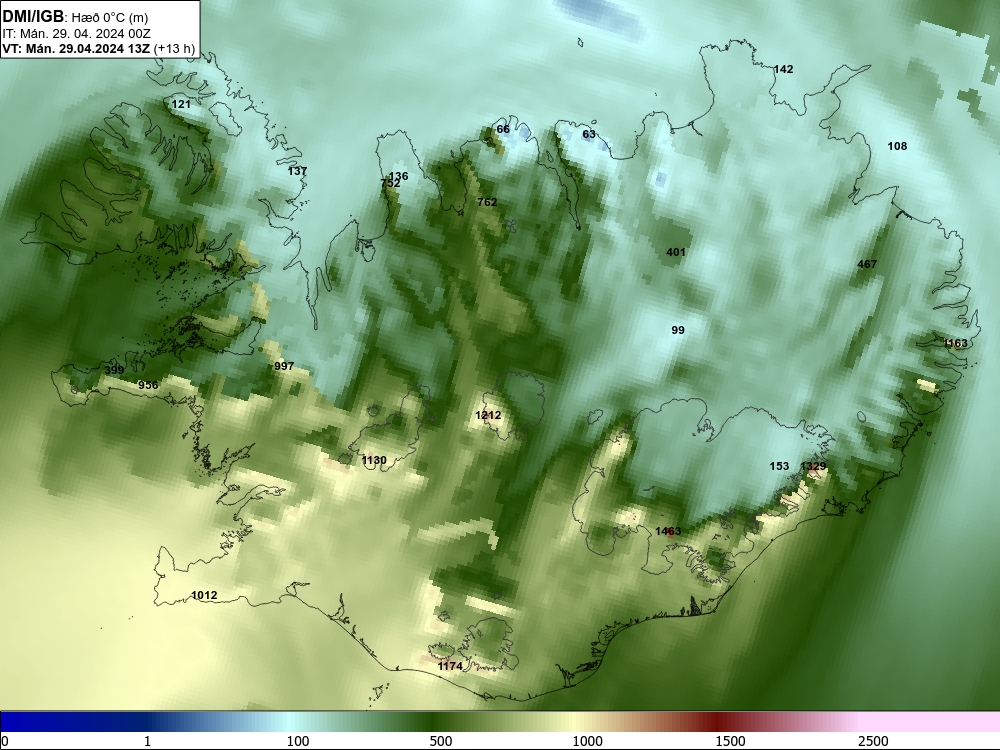Screen dimensions: 1000x750
Task: Click the 752 map value
Action: pyautogui.click(x=390, y=183)
